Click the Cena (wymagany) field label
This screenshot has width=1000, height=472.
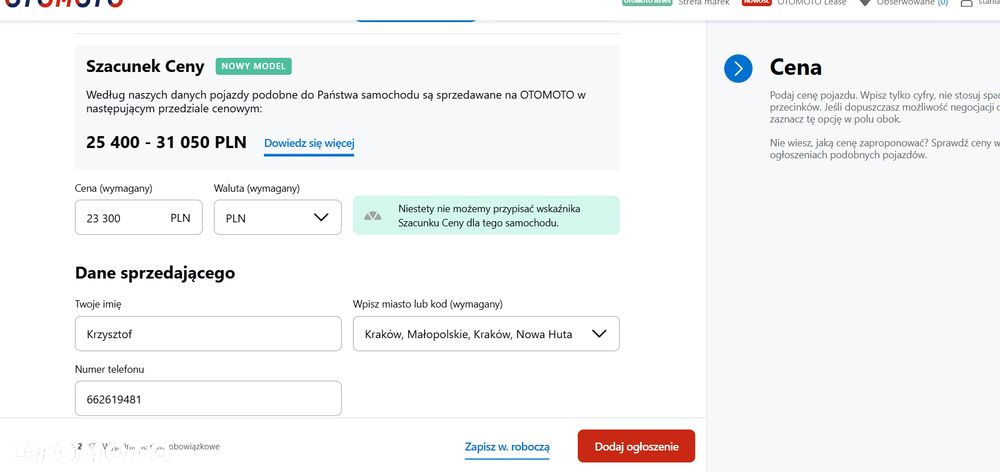[114, 188]
